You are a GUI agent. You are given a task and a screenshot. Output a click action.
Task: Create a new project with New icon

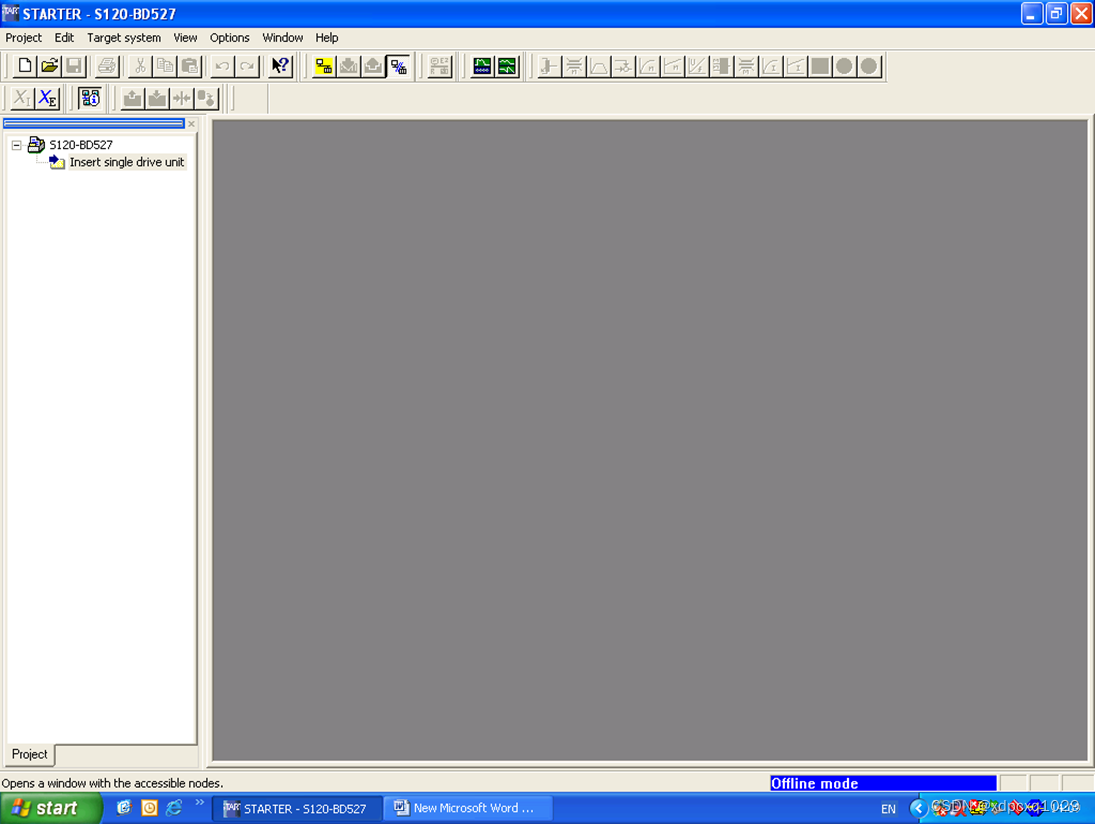[x=24, y=66]
